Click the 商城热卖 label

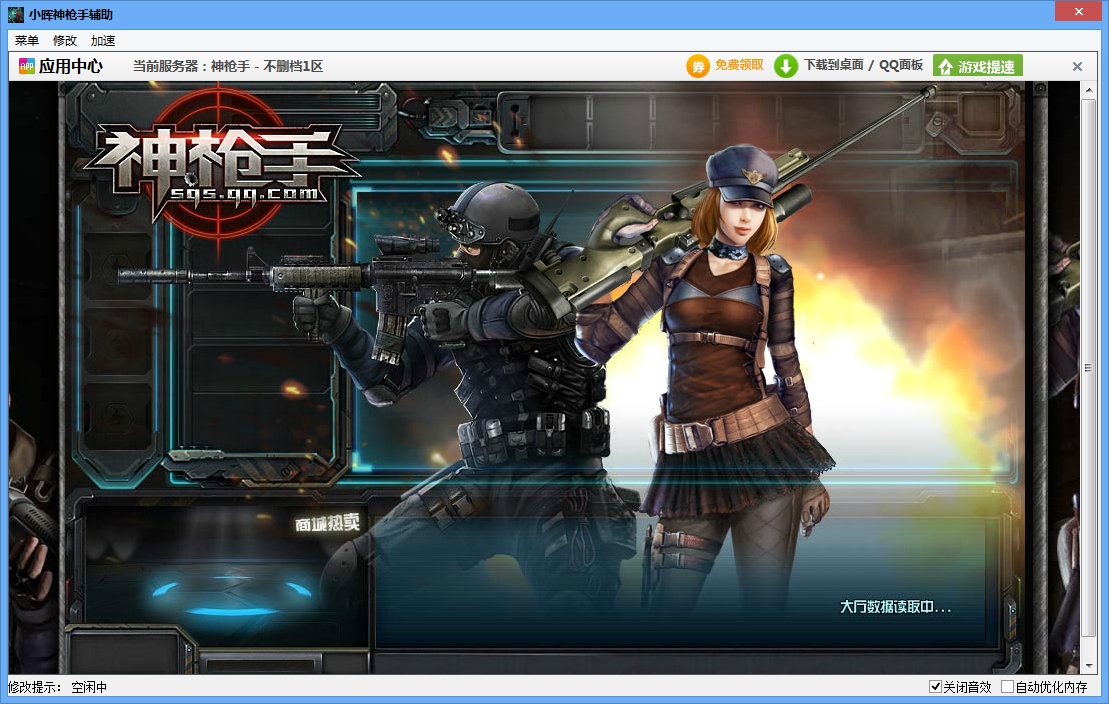(x=327, y=523)
